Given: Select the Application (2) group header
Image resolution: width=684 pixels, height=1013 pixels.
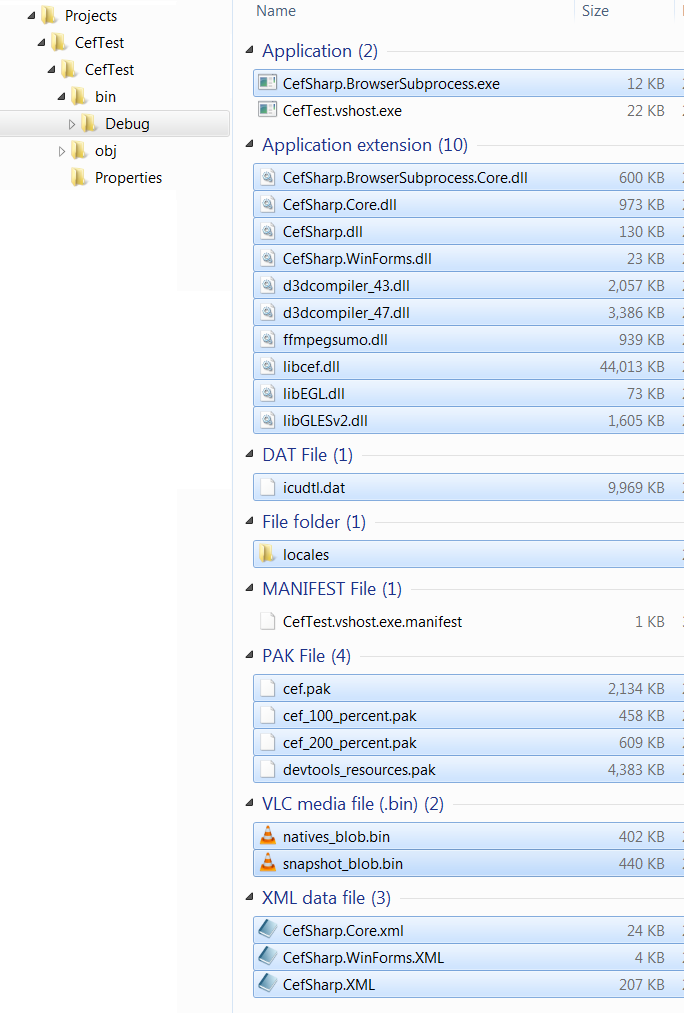Looking at the screenshot, I should [x=320, y=51].
